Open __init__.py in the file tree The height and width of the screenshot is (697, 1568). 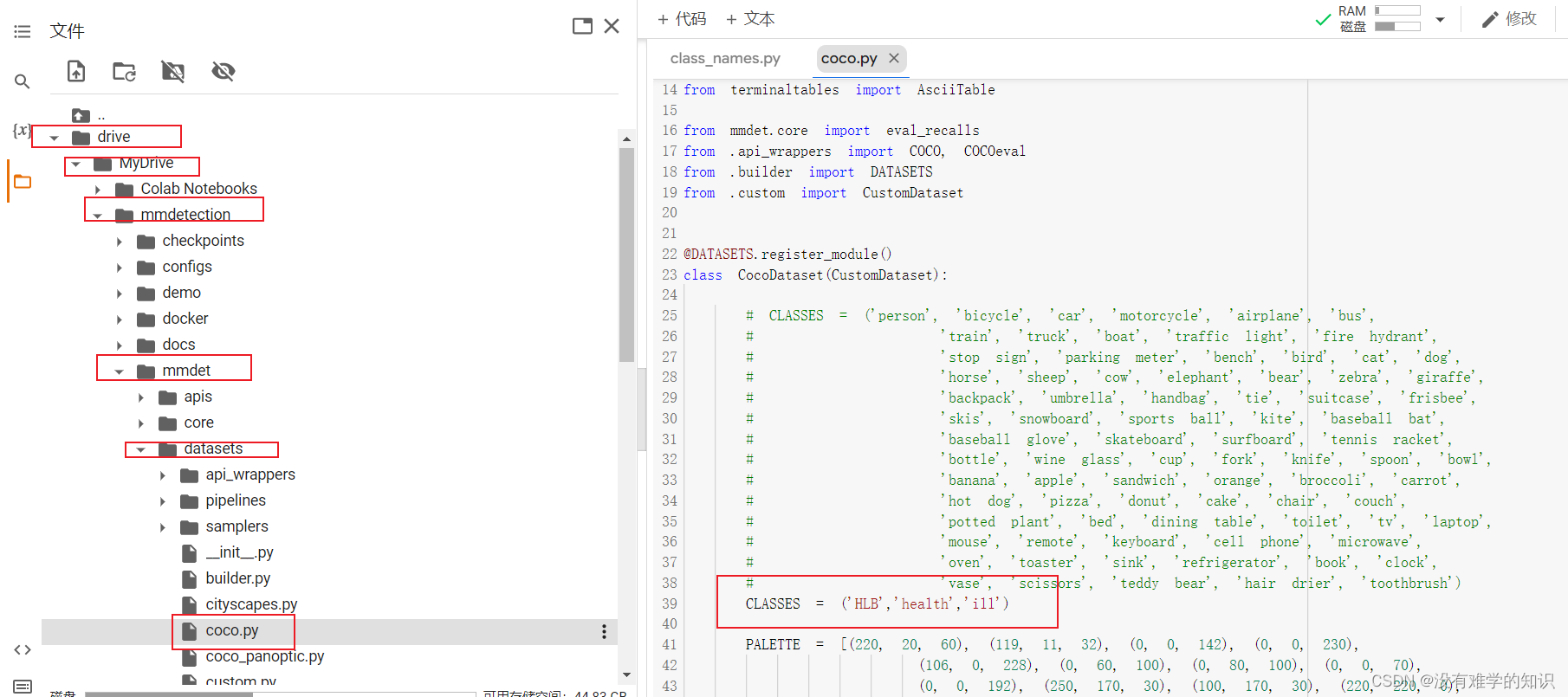point(240,552)
